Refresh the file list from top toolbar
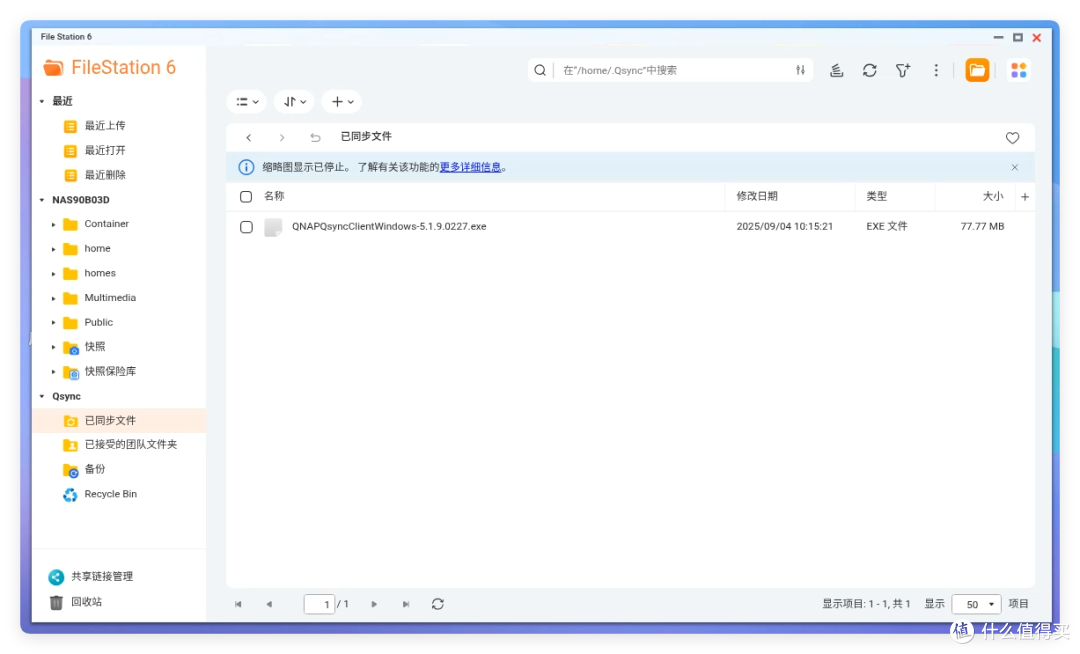The width and height of the screenshot is (1080, 654). point(869,70)
